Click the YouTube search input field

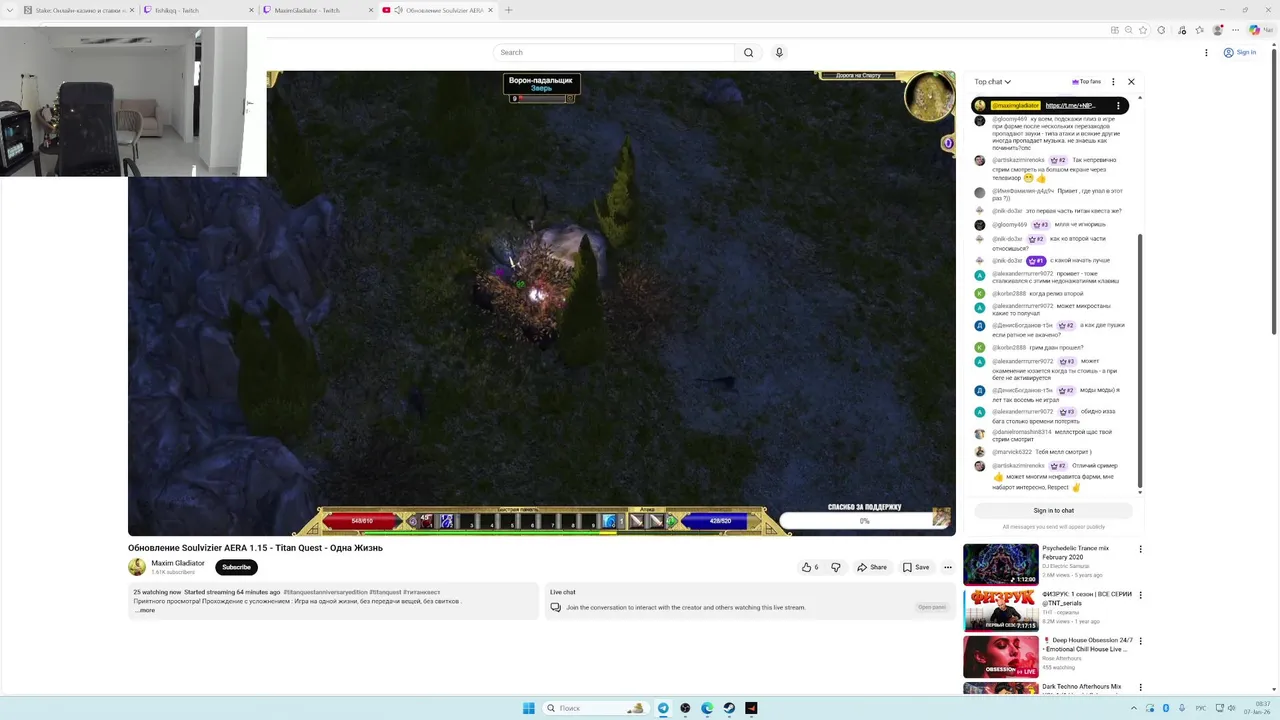pos(614,52)
